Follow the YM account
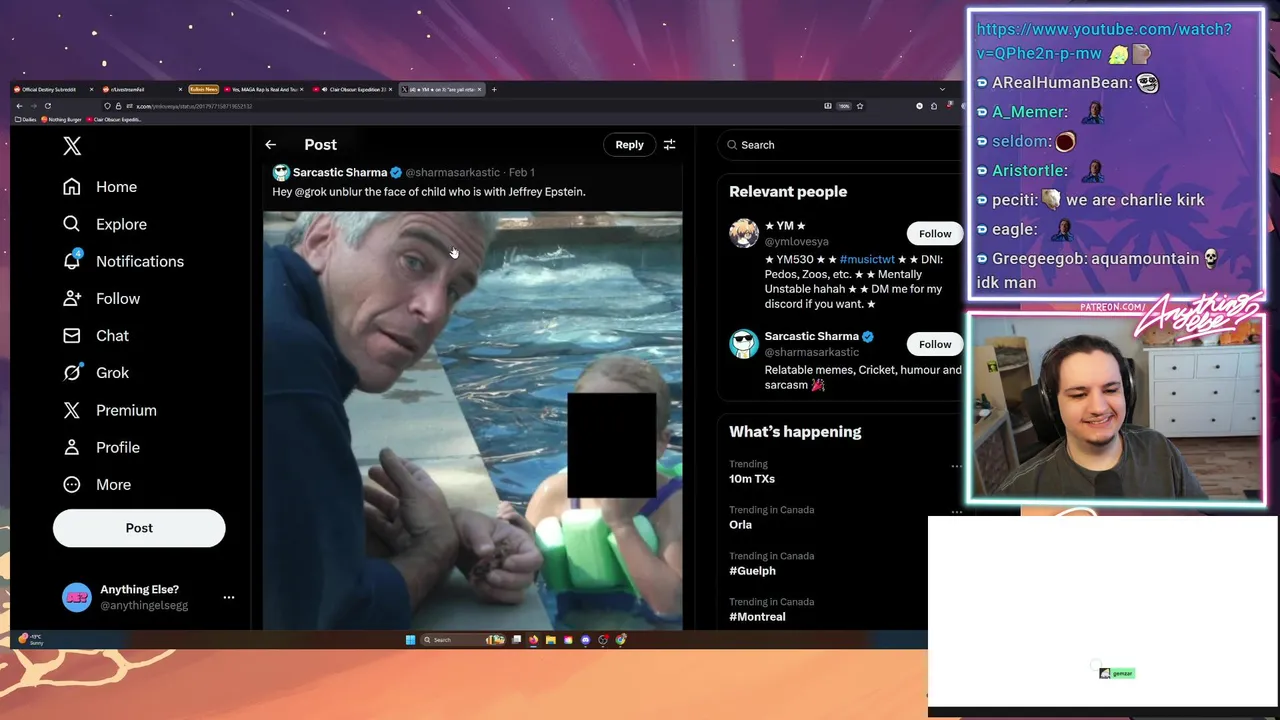 coord(935,233)
